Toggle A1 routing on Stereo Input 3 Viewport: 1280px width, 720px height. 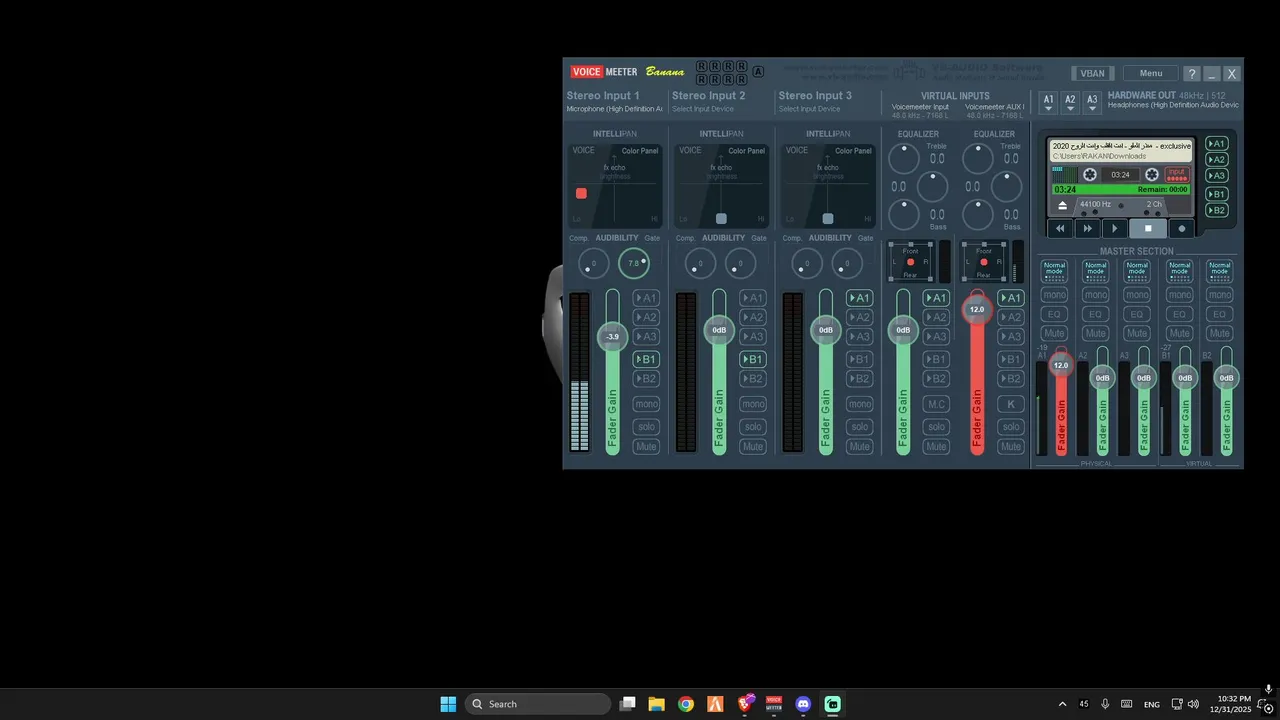(x=859, y=298)
